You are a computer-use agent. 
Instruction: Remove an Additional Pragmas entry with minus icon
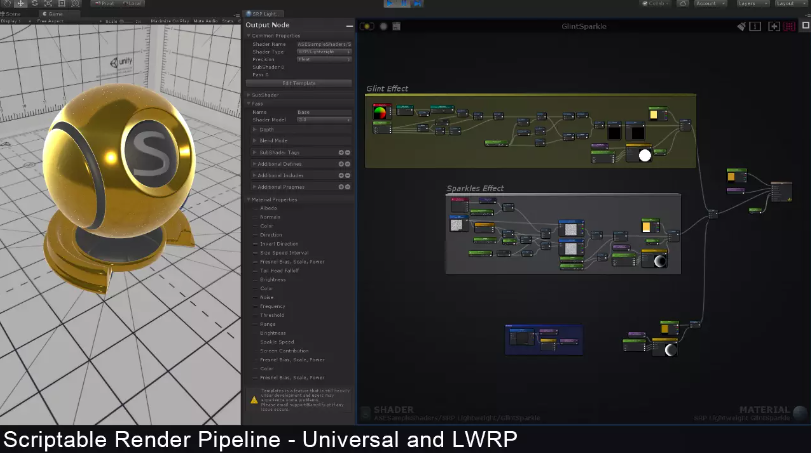click(x=348, y=187)
